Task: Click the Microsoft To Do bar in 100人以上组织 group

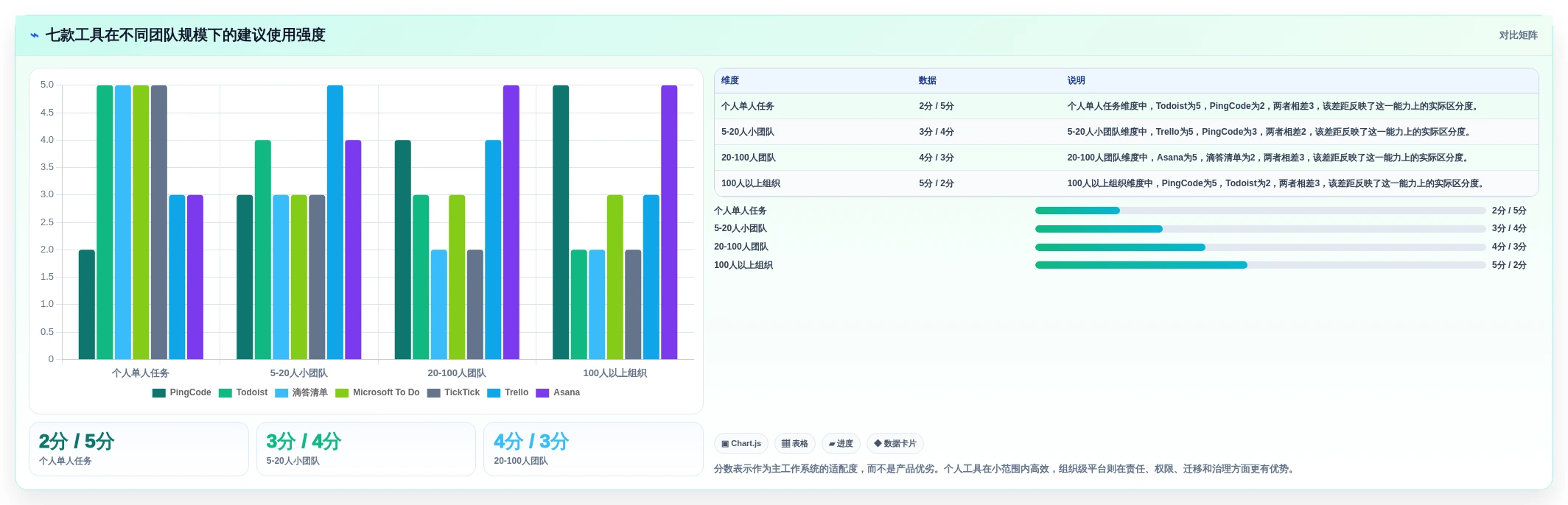Action: tap(615, 278)
